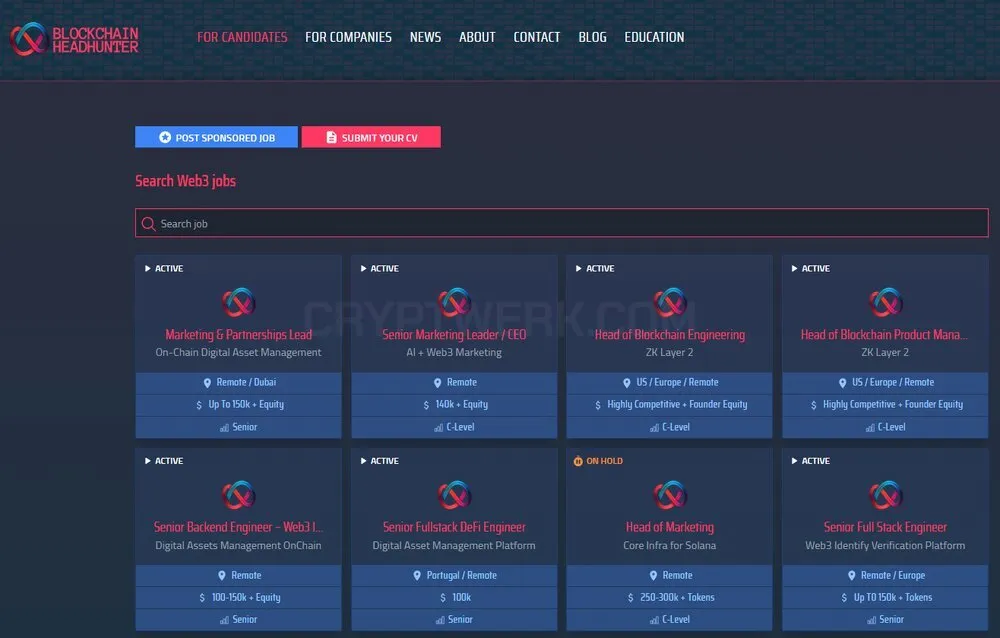Viewport: 1000px width, 638px height.
Task: Open the Education page
Action: point(654,38)
